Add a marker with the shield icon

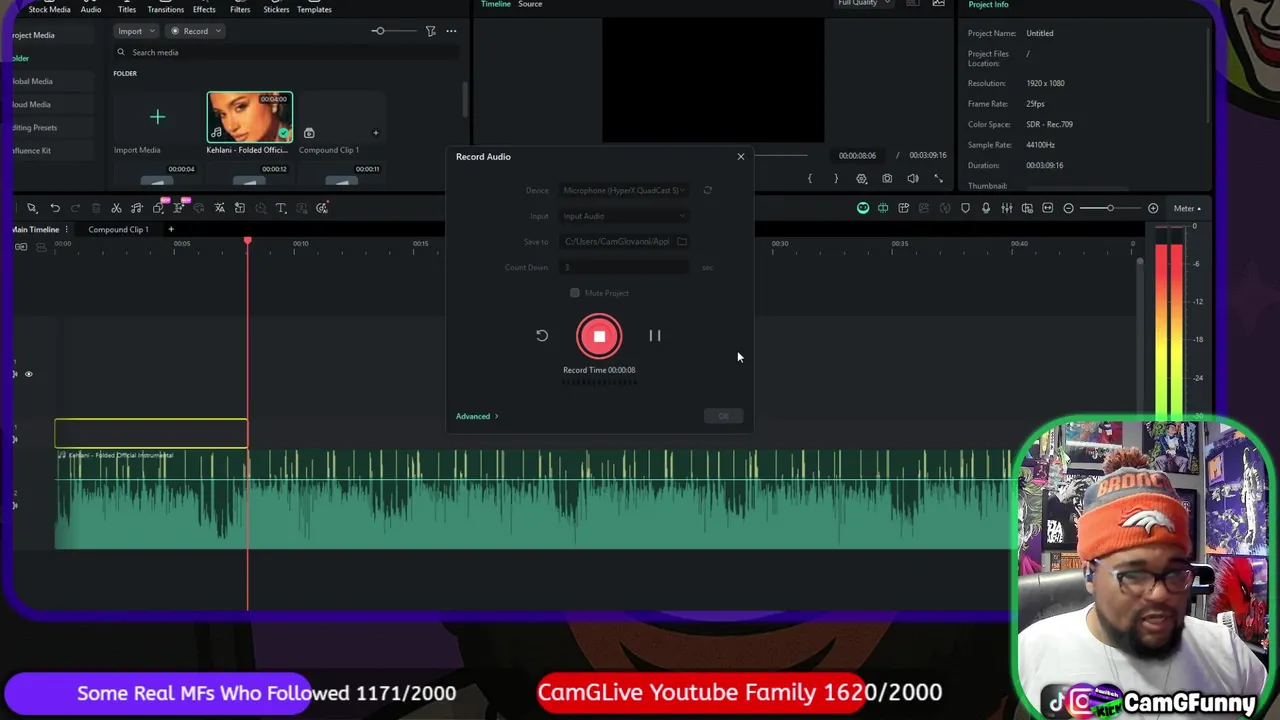965,208
